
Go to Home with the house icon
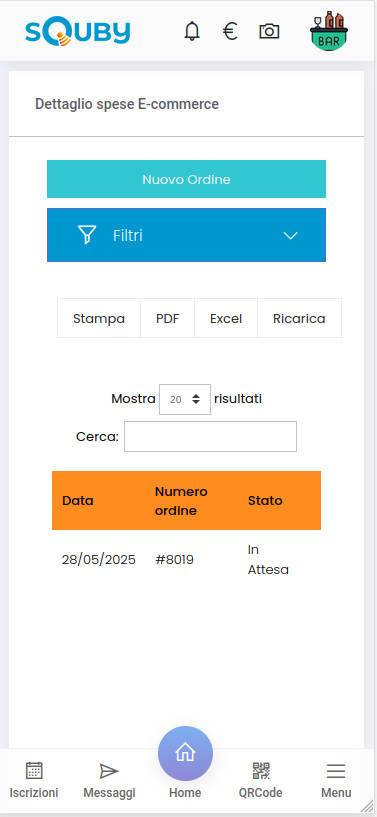pyautogui.click(x=185, y=753)
